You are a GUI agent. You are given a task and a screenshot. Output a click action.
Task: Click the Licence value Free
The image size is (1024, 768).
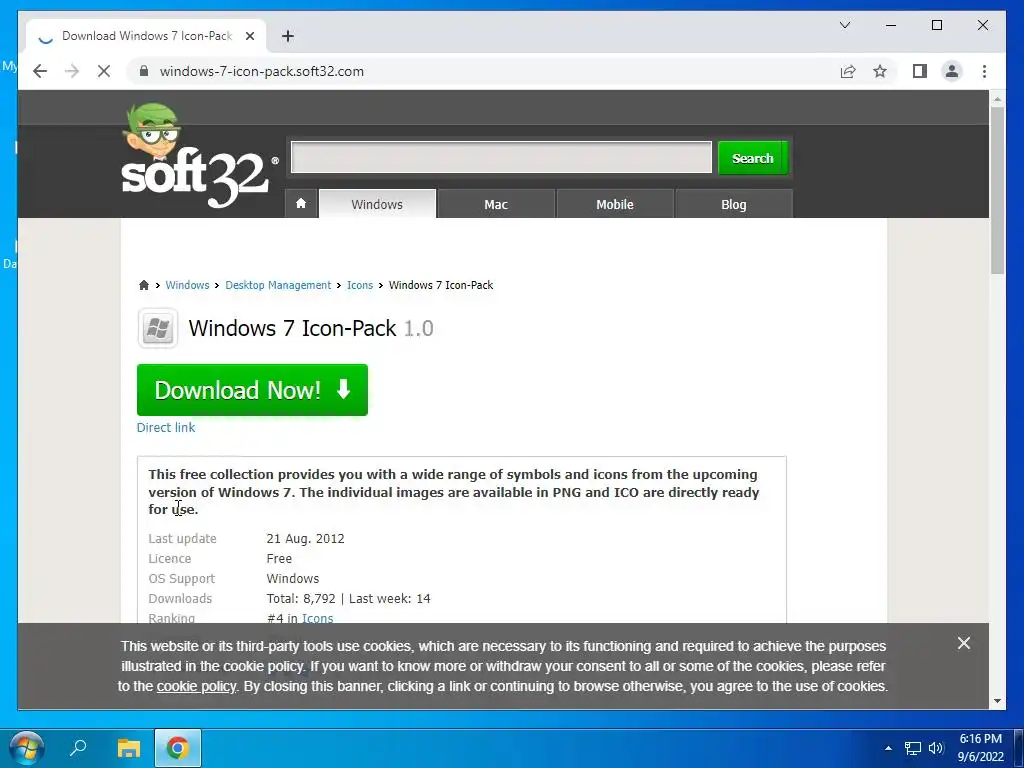[x=279, y=558]
